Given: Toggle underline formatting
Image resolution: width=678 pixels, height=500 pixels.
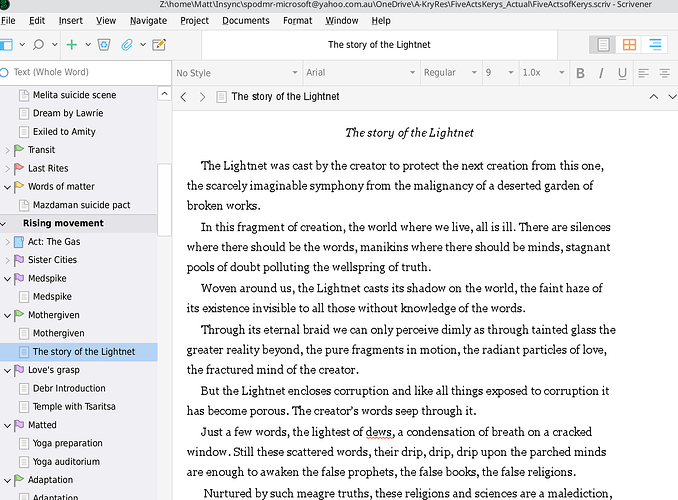Looking at the screenshot, I should (x=622, y=73).
